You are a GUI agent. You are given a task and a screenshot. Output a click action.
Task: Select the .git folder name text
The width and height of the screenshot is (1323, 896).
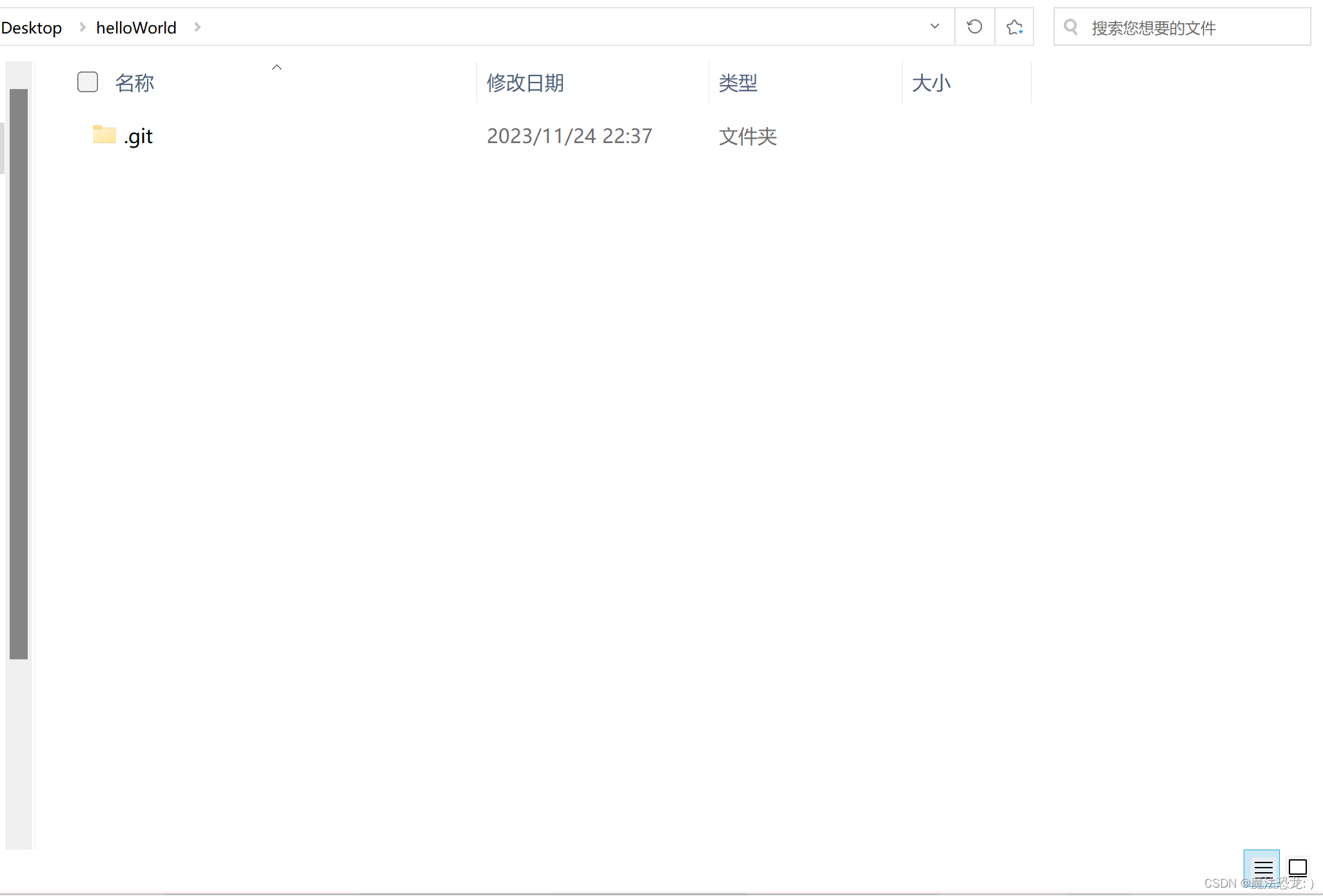tap(139, 136)
